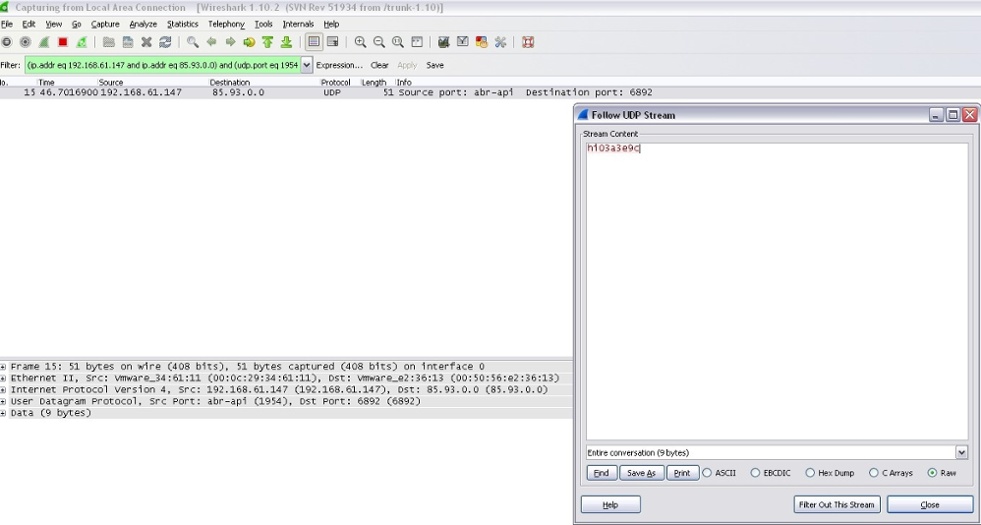The width and height of the screenshot is (981, 525).
Task: Open capture options toolbar icon
Action: pyautogui.click(x=25, y=42)
